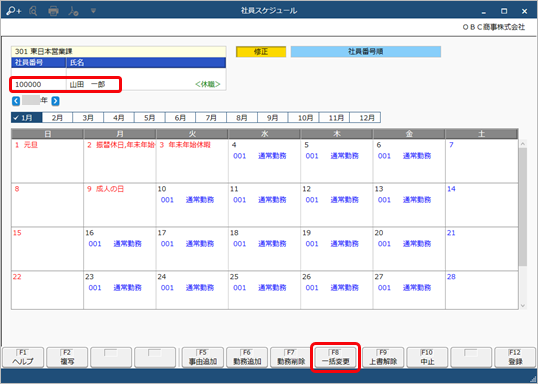Select Saturday day 14 cell

[482, 205]
